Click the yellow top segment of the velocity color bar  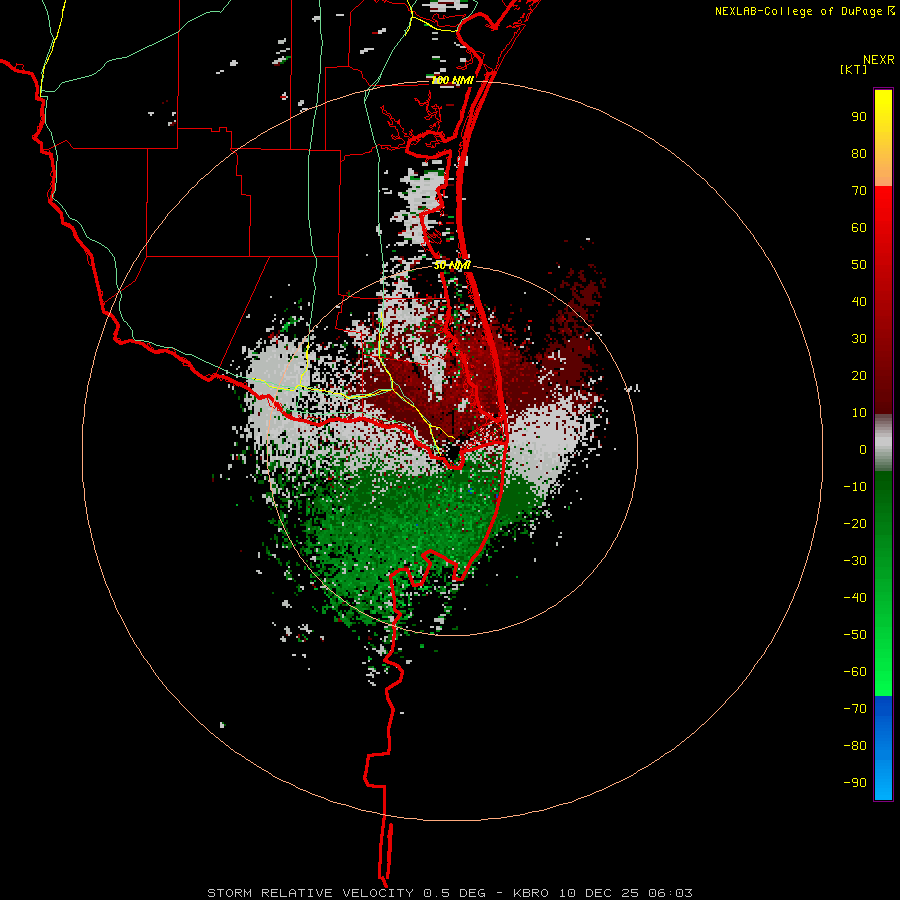(x=883, y=138)
